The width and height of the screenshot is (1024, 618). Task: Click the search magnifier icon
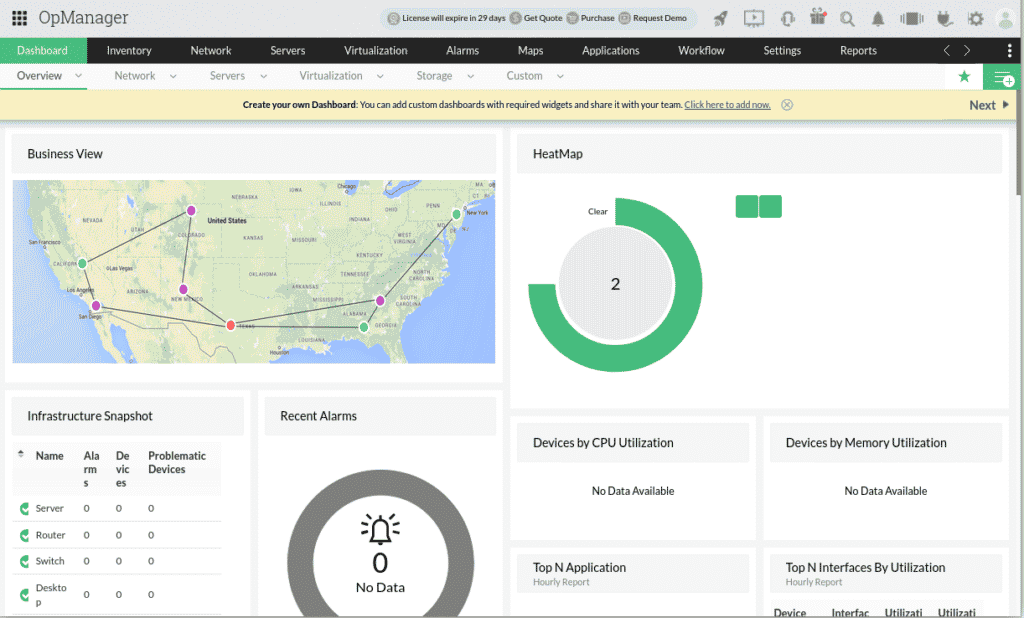(x=847, y=18)
